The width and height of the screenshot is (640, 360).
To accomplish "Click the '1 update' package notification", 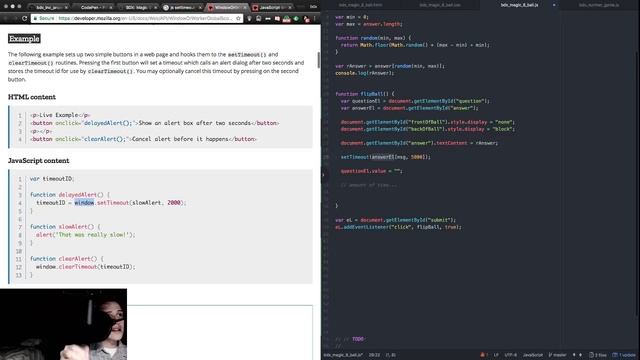I will pos(624,355).
